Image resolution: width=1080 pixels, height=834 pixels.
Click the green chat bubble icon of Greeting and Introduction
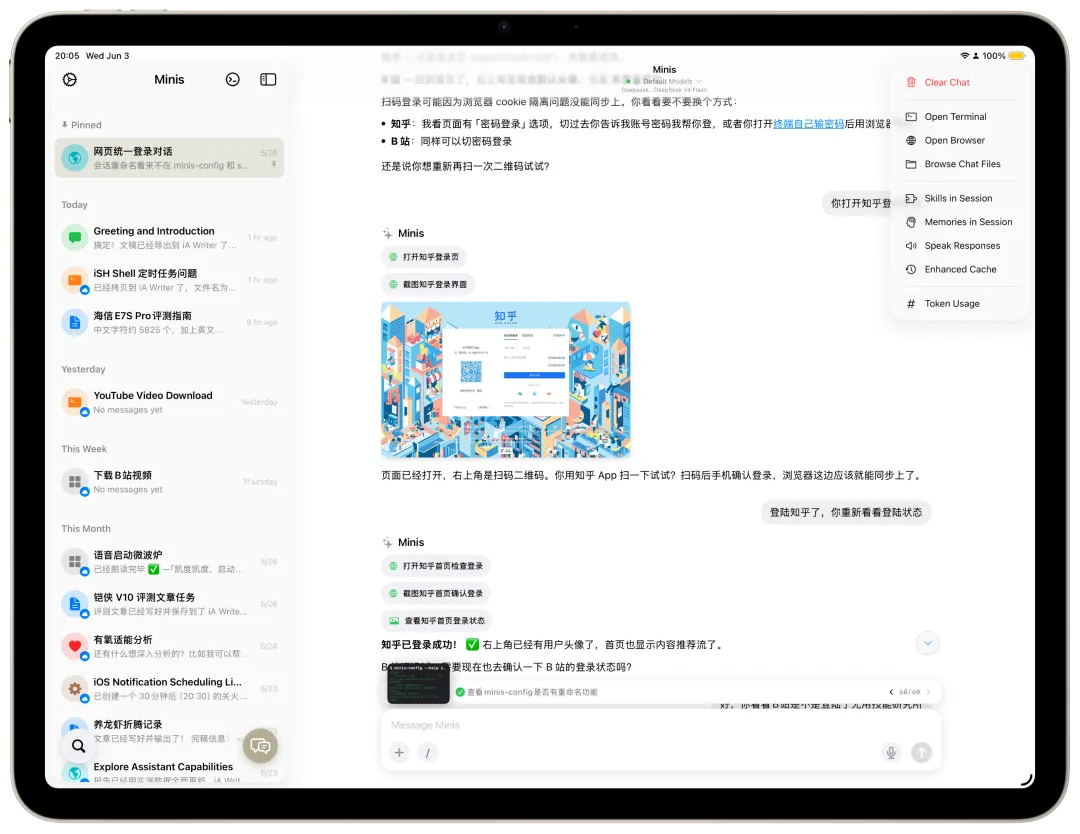pyautogui.click(x=74, y=238)
